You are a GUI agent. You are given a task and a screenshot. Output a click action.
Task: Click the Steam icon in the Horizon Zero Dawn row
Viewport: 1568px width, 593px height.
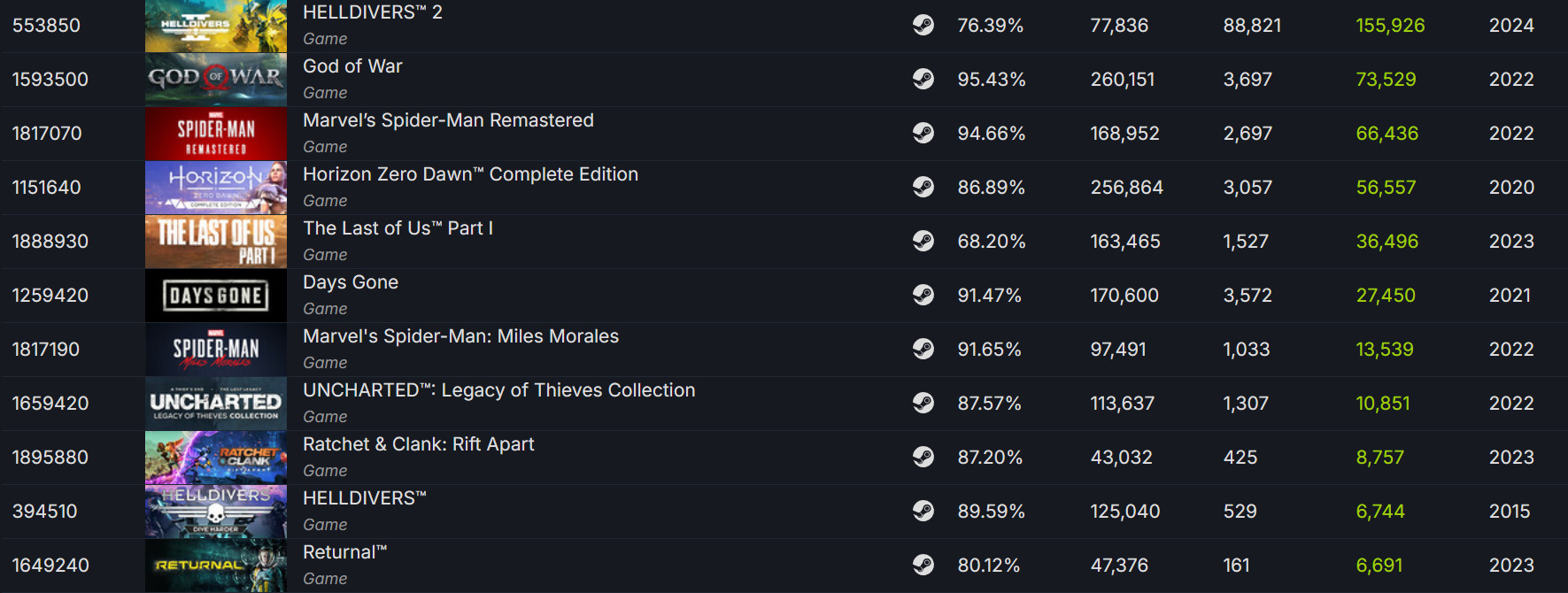(x=923, y=187)
